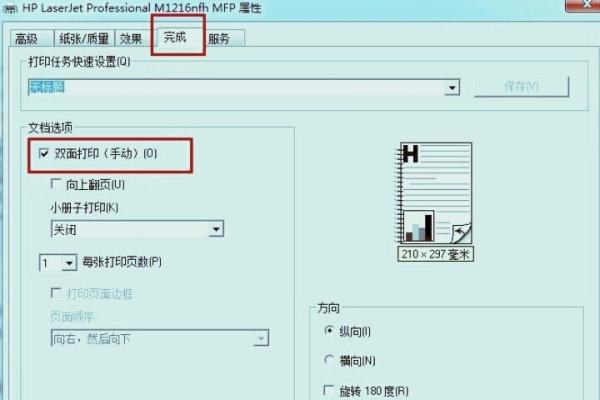Check the 打印页面边框 checkbox
The image size is (600, 400).
click(56, 293)
